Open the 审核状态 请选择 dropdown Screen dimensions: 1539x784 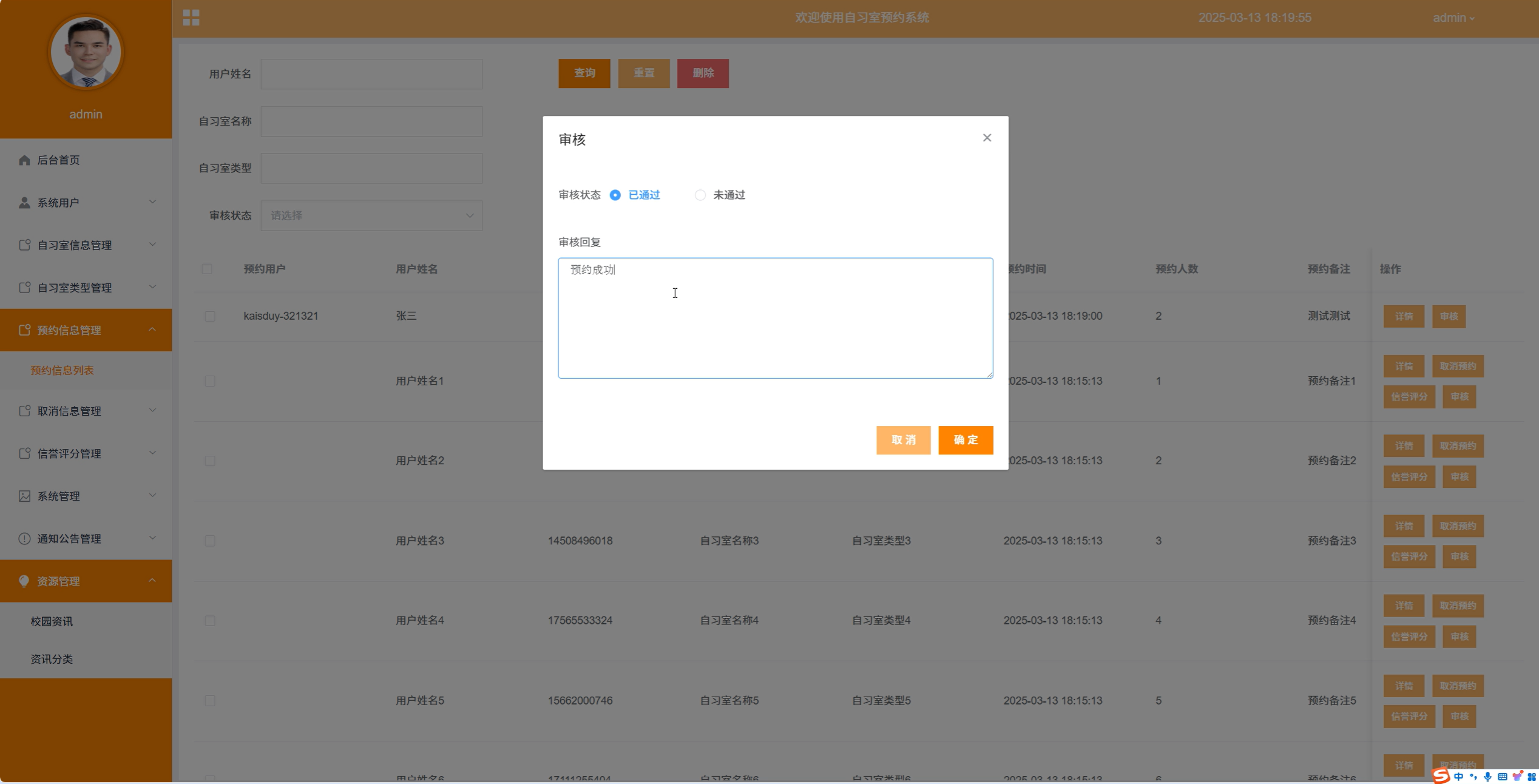371,216
